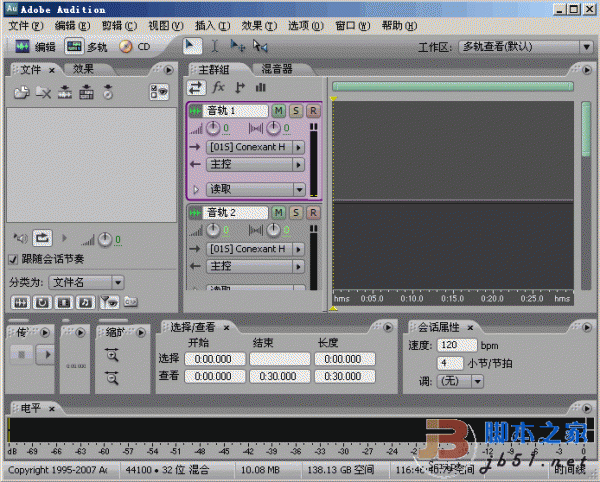Open 工作区 workspace dropdown
Viewport: 600px width, 482px height.
pyautogui.click(x=586, y=47)
